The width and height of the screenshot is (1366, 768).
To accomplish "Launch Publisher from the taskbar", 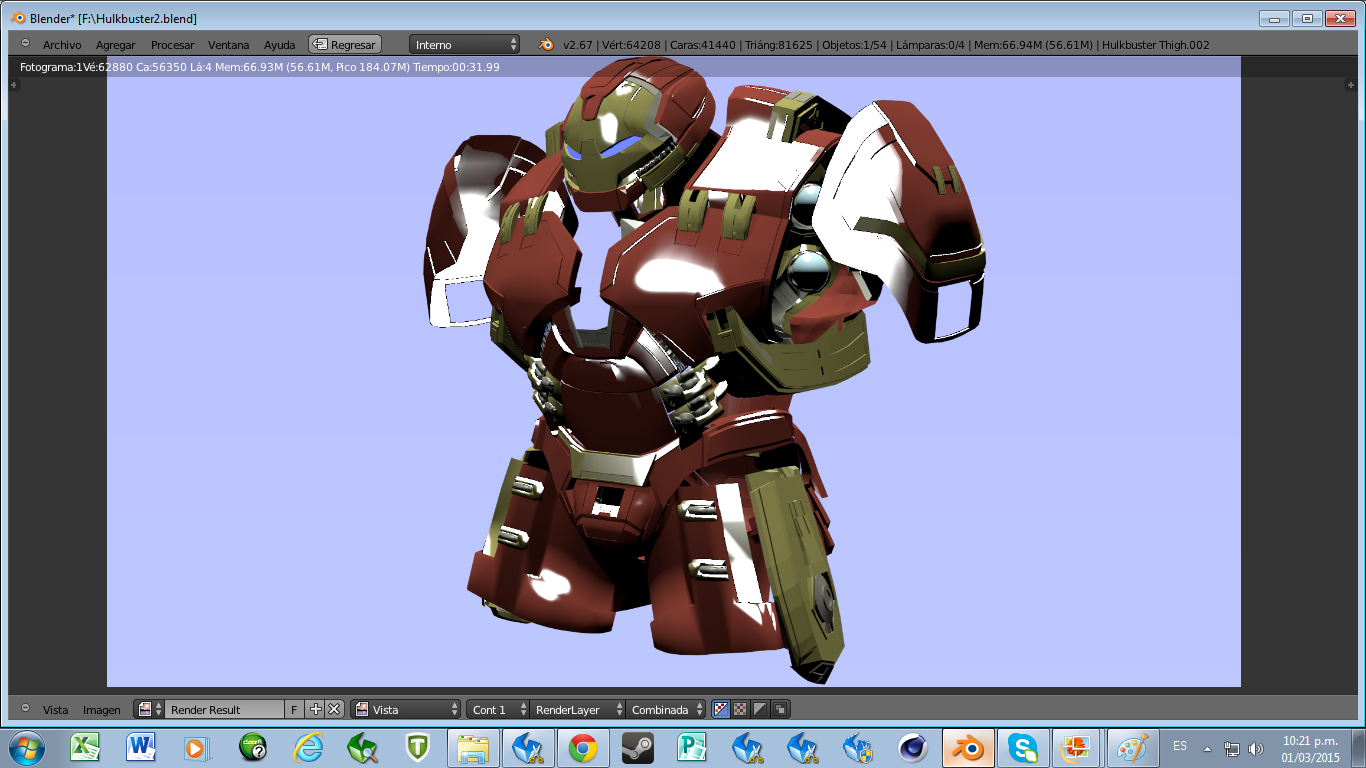I will pyautogui.click(x=693, y=748).
